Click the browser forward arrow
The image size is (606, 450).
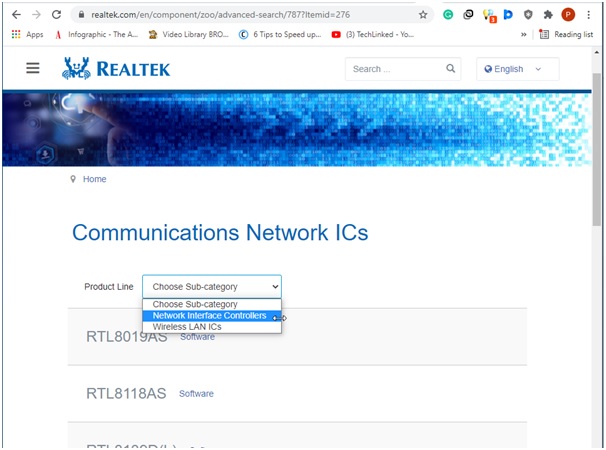tap(36, 15)
